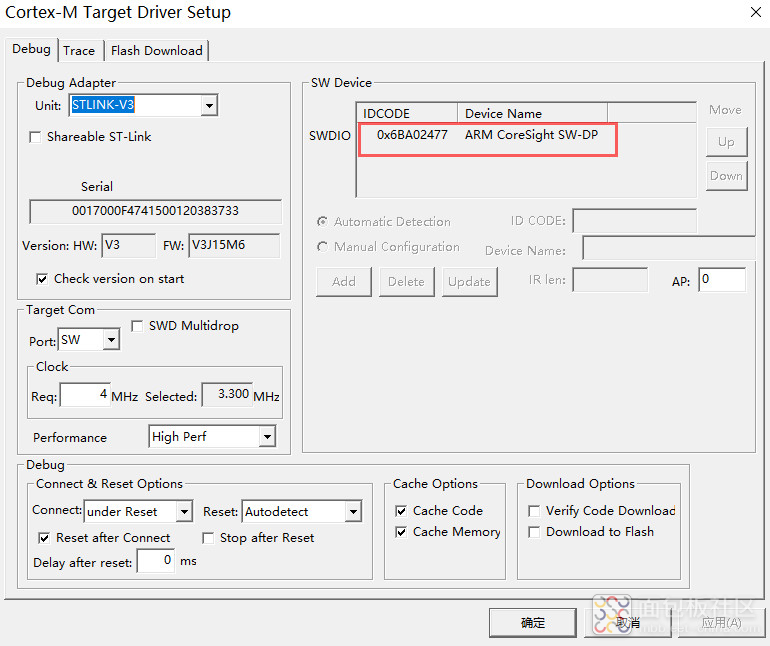Enable SWD Multidrop option
The width and height of the screenshot is (770, 646).
pyautogui.click(x=138, y=326)
